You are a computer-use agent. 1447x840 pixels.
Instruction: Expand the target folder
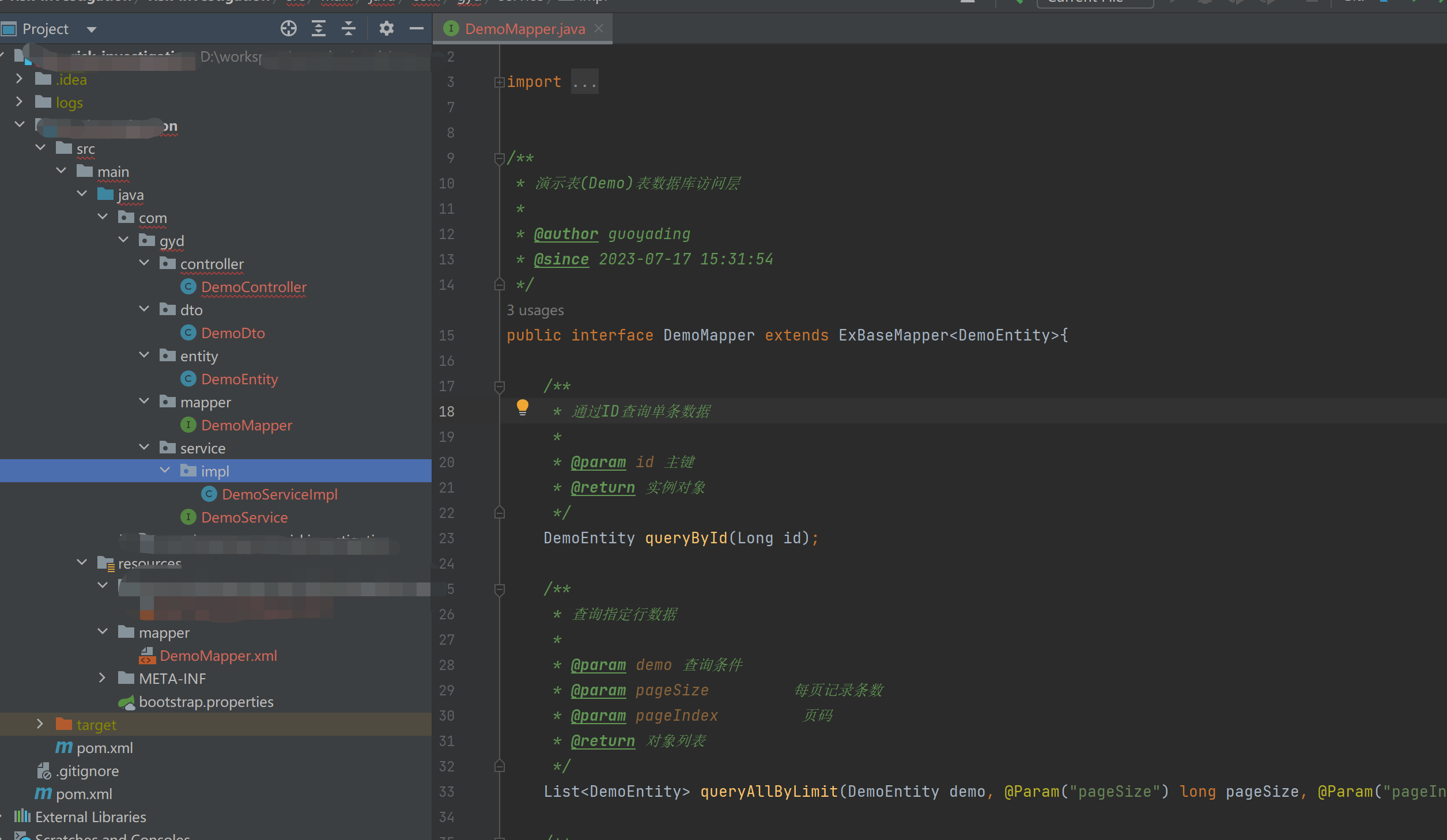40,724
